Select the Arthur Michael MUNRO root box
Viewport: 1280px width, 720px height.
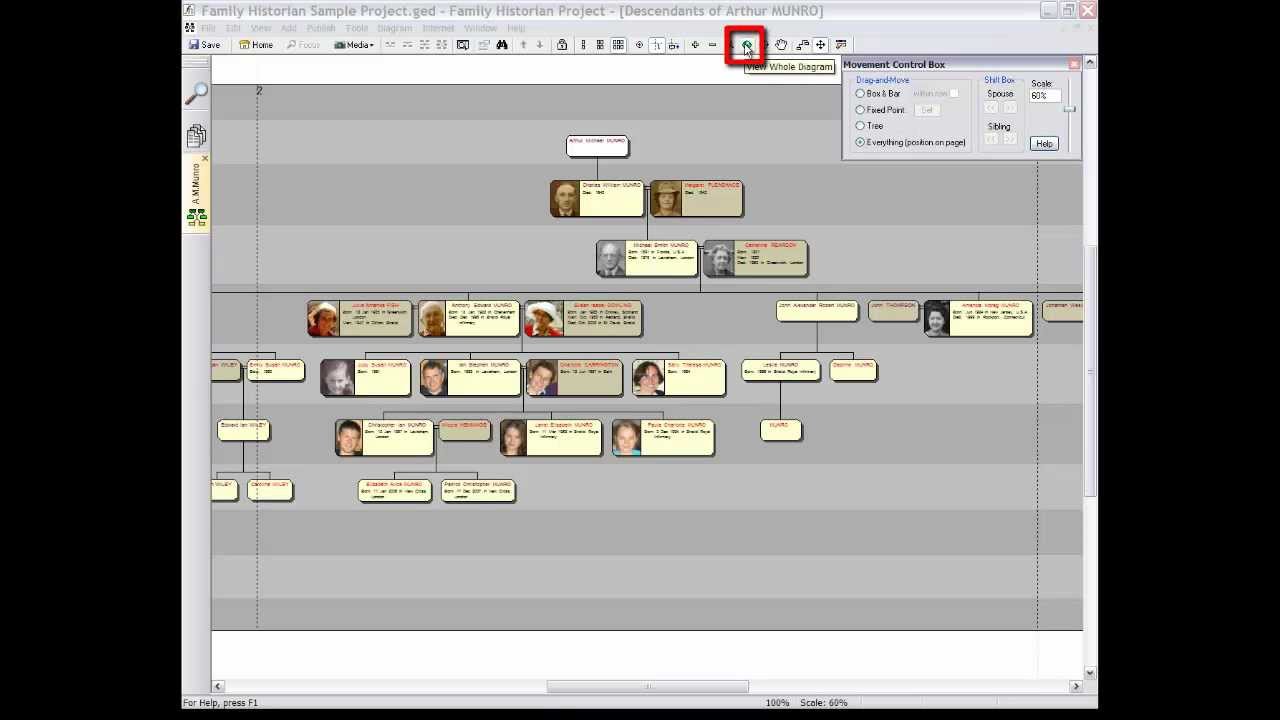tap(597, 146)
